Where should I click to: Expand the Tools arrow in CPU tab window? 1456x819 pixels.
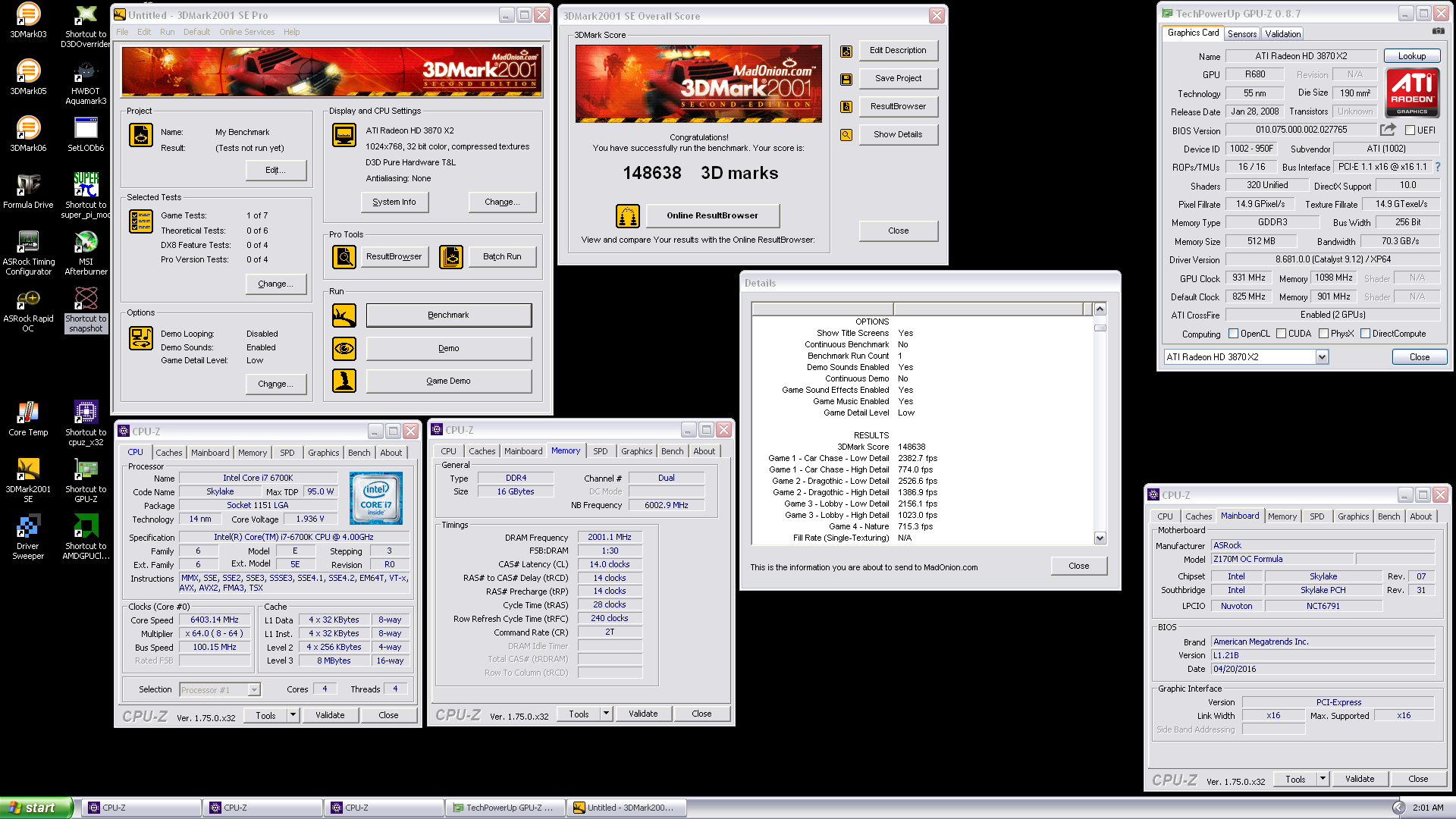(293, 715)
